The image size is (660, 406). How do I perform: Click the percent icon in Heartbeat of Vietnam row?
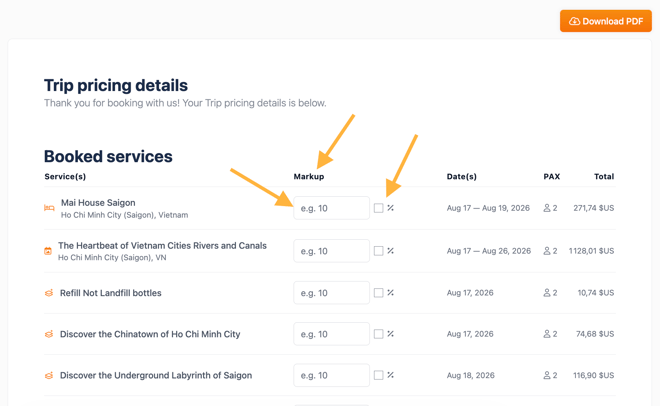[391, 251]
